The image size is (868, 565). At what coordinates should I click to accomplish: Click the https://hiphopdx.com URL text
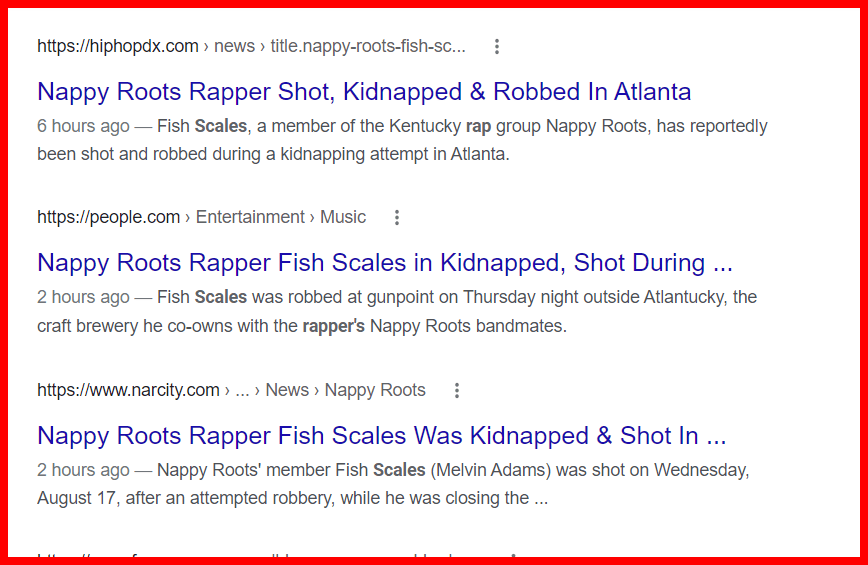click(118, 46)
